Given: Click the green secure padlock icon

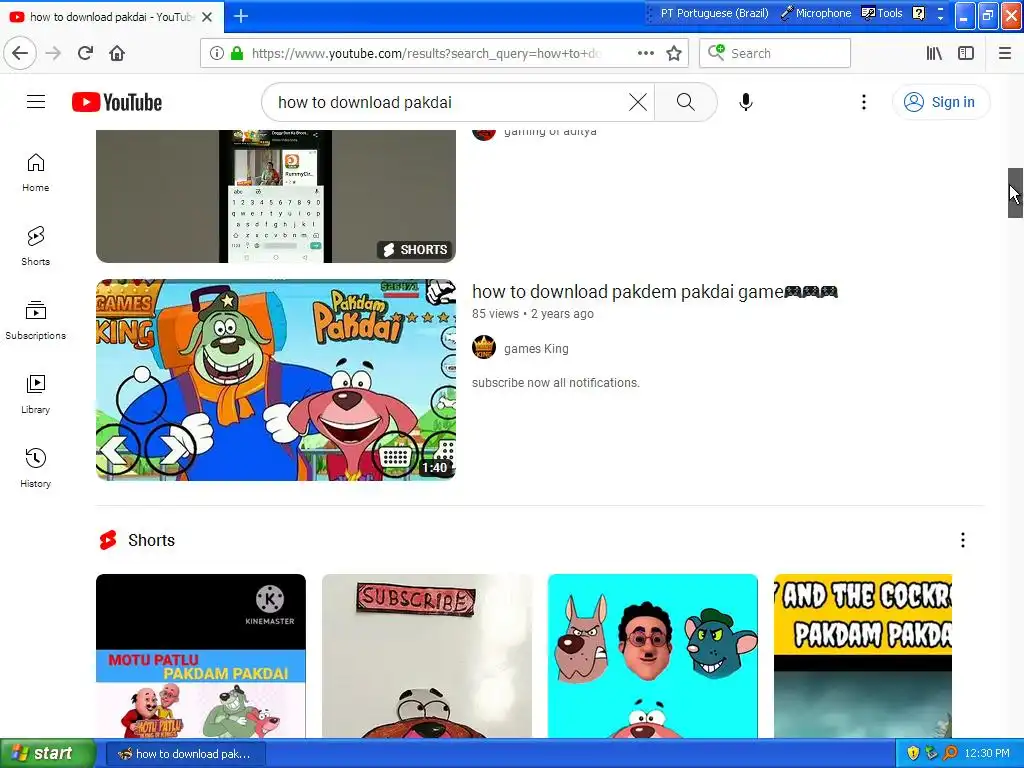Looking at the screenshot, I should (x=237, y=53).
